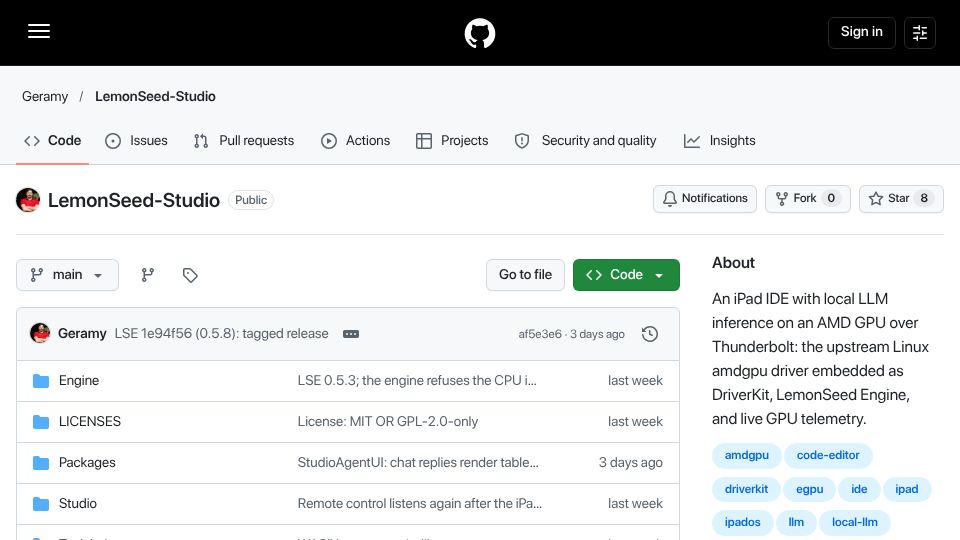Open commit message 'LSE 1e94f56 (0.5.8): tagged release'
The width and height of the screenshot is (960, 540).
pos(222,334)
